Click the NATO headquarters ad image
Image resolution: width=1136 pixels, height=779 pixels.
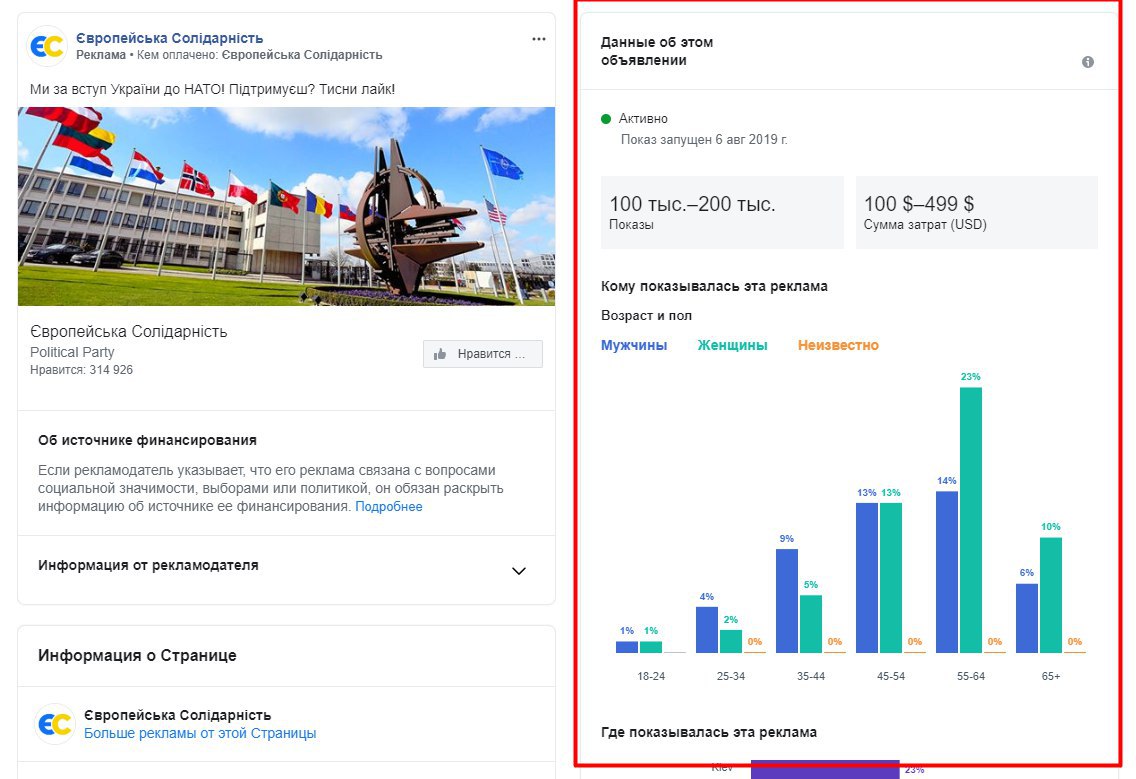[x=286, y=207]
